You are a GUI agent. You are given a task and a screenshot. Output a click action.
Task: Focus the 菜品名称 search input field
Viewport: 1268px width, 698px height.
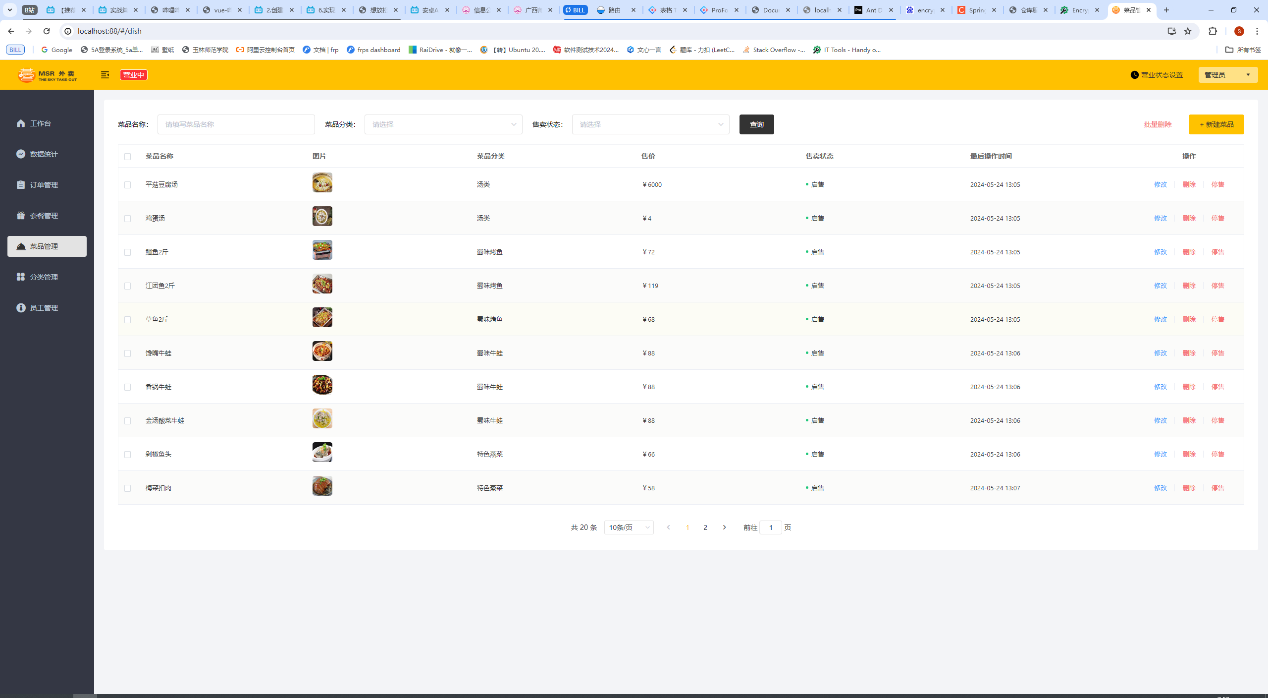(235, 125)
